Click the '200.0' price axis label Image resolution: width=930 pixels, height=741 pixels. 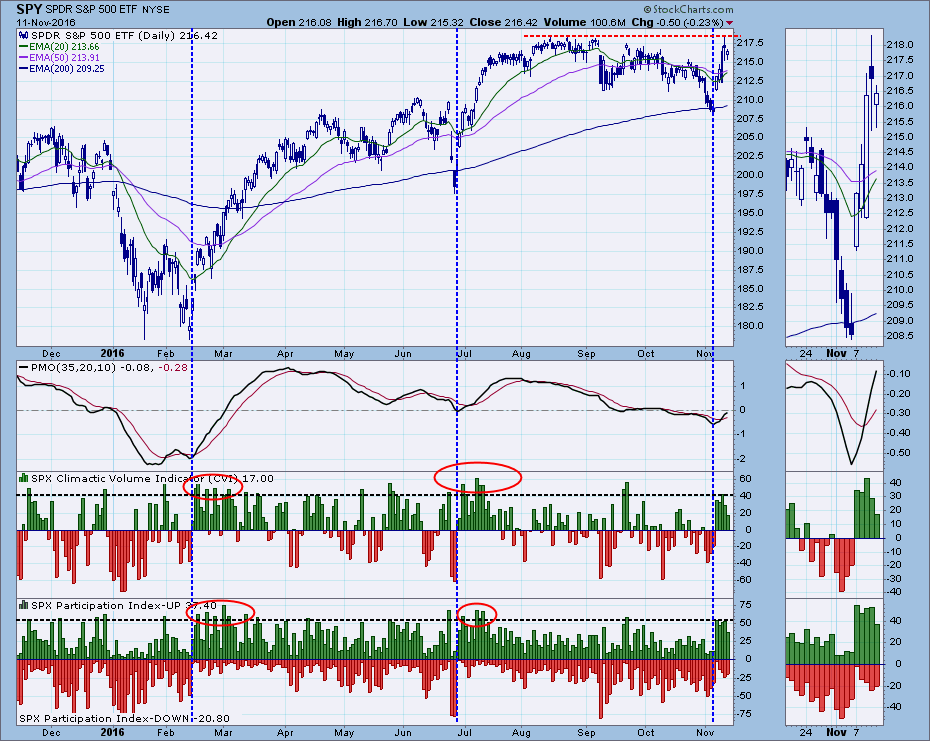[751, 175]
